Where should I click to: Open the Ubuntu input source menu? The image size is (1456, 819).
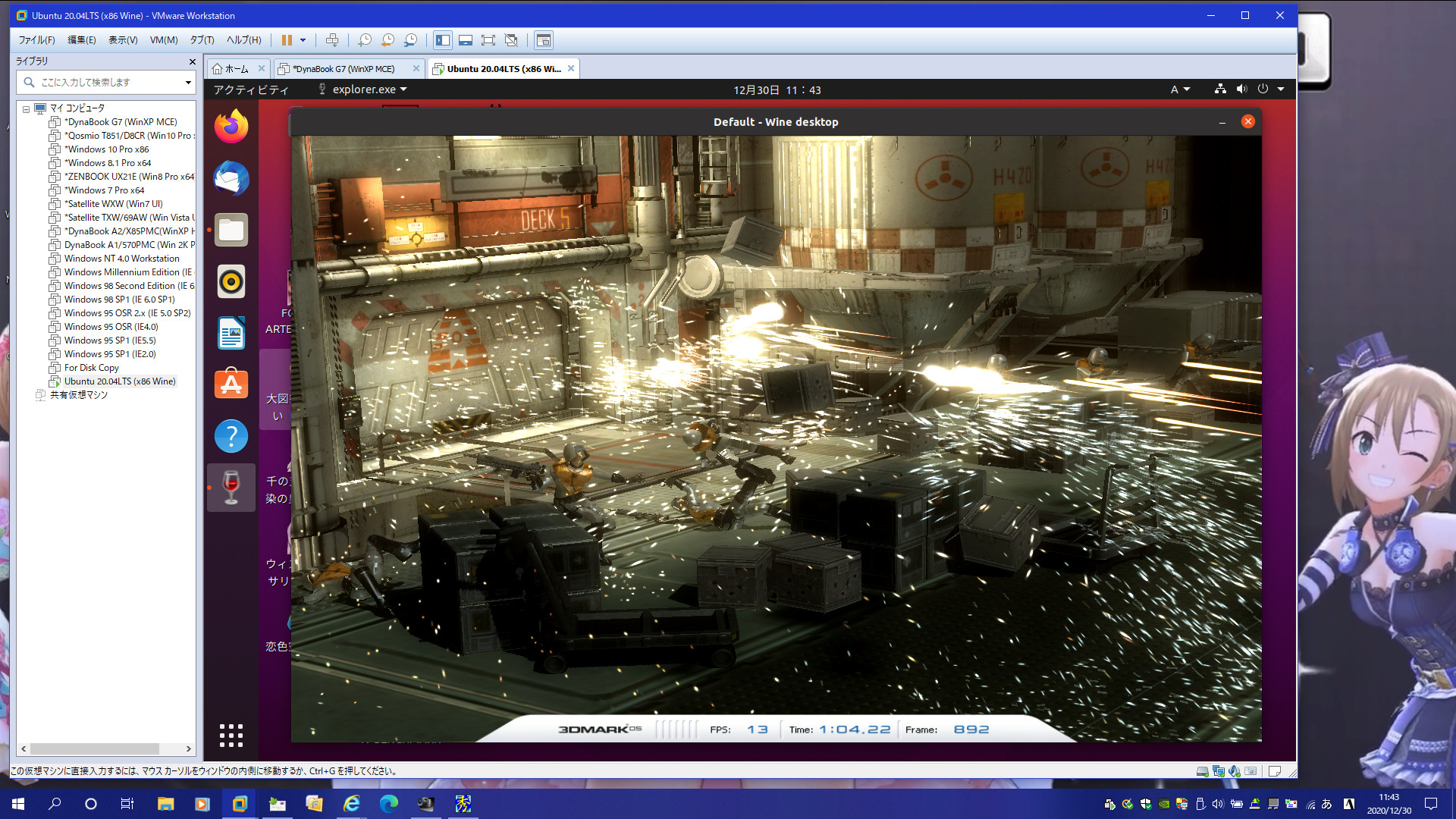1179,89
